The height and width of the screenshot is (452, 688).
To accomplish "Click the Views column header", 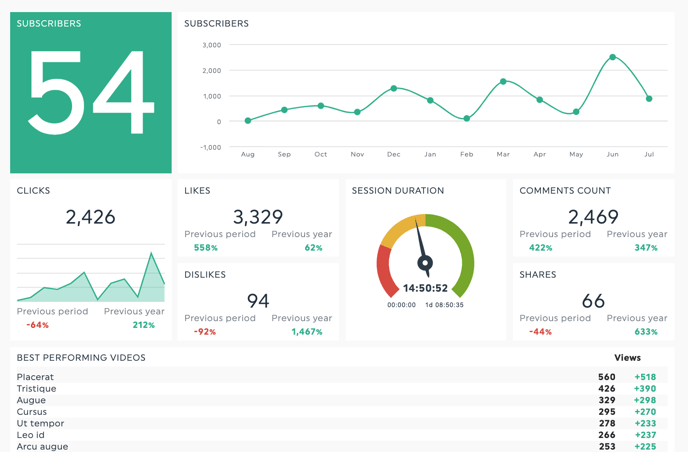I will pyautogui.click(x=627, y=357).
